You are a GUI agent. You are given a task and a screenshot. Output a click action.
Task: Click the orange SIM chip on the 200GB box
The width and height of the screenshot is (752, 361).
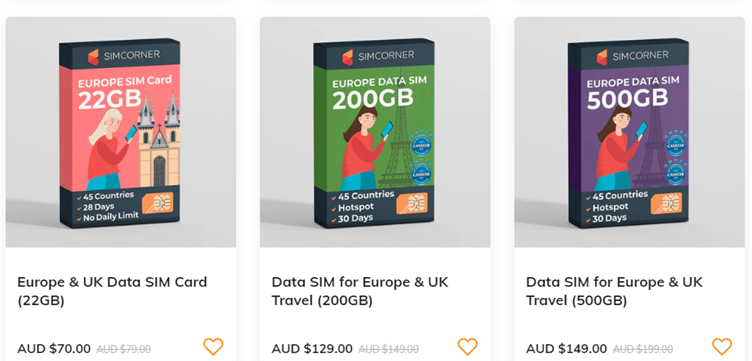[x=412, y=202]
